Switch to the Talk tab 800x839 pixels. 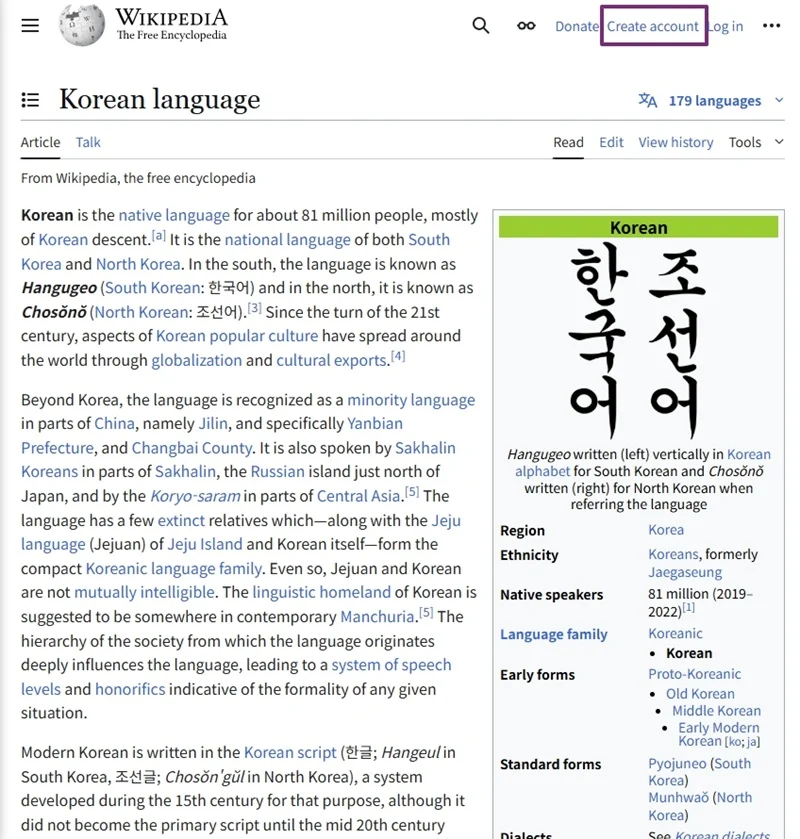point(88,142)
